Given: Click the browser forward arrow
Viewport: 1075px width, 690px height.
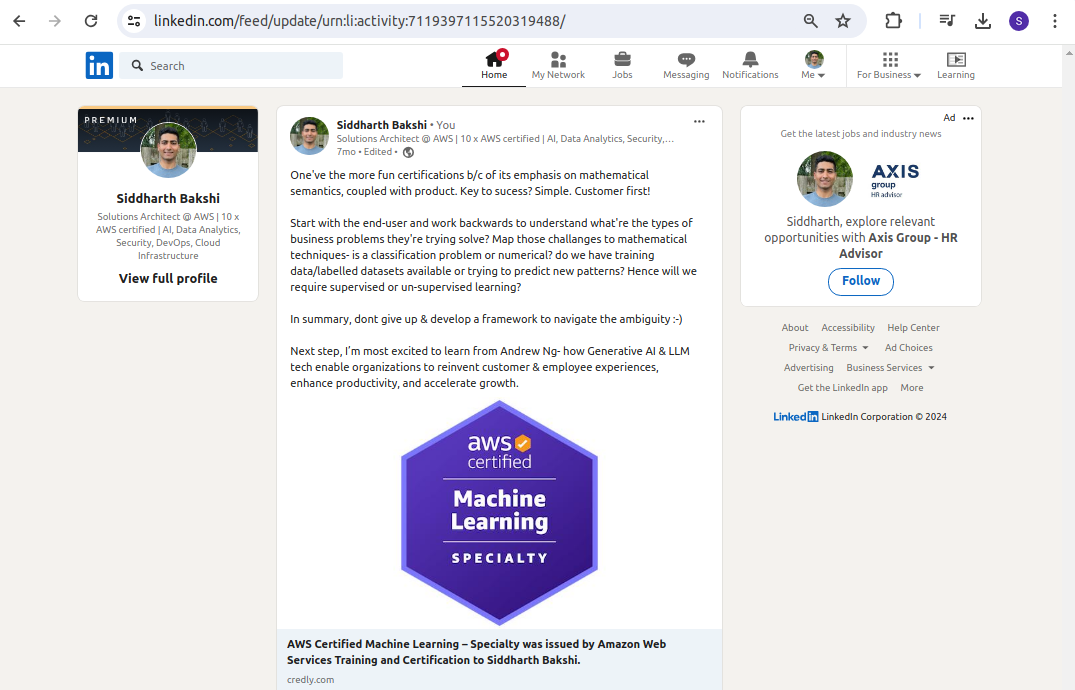Looking at the screenshot, I should click(x=55, y=21).
